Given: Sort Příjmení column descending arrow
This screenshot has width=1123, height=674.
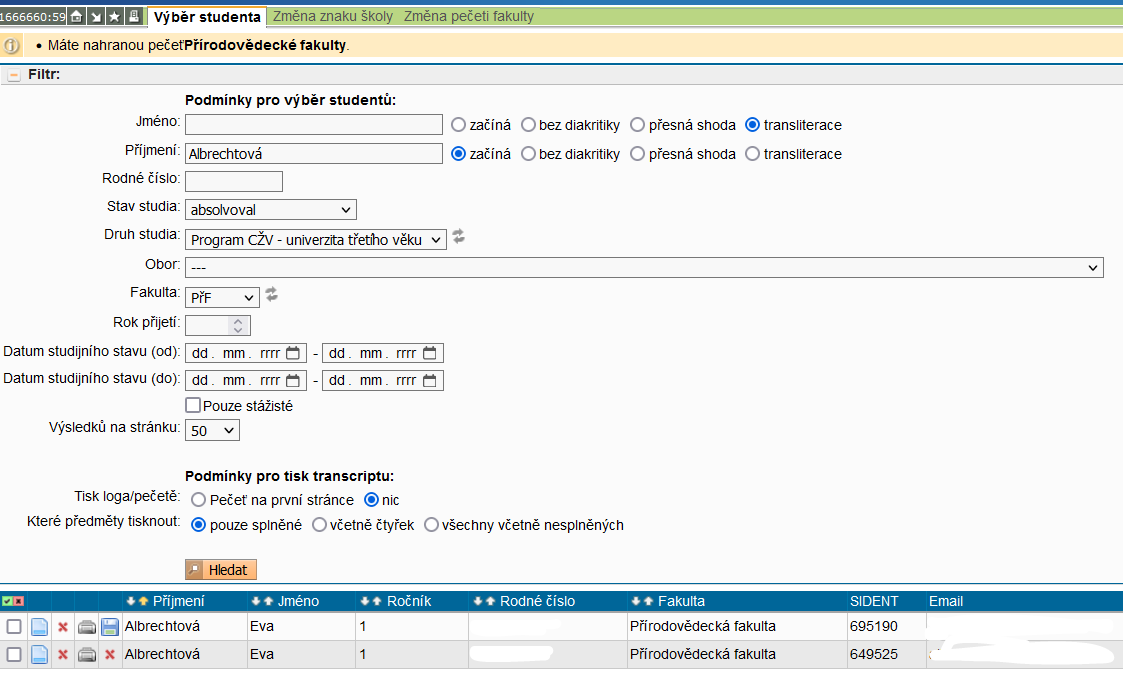Looking at the screenshot, I should coord(131,601).
